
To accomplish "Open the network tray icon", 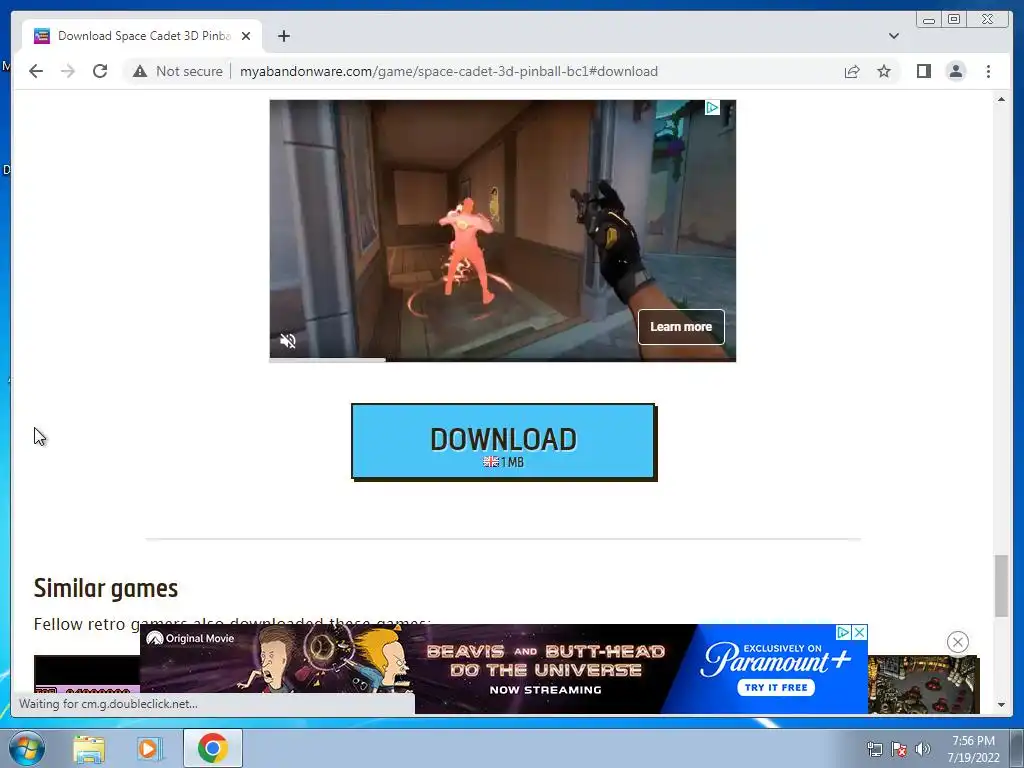I will [x=874, y=749].
